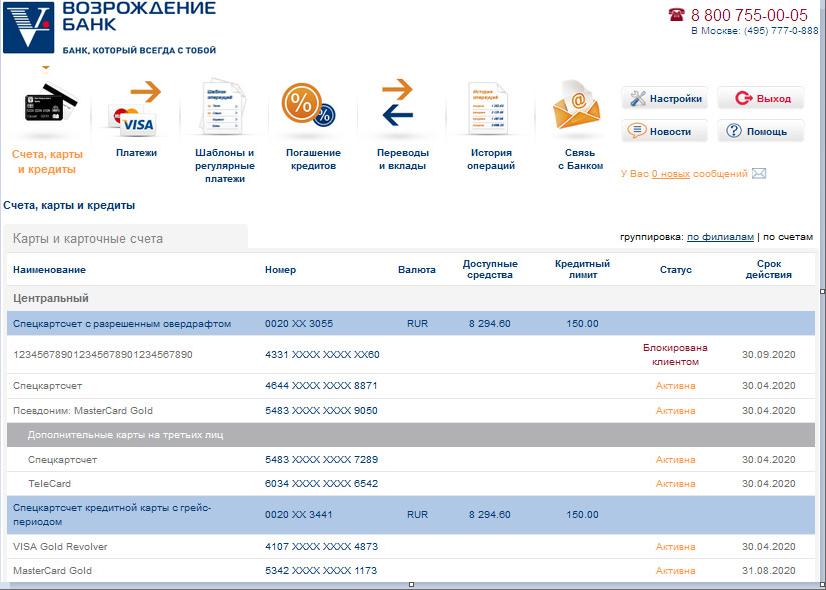Click 'Блокирована клиентом' status
Image resolution: width=826 pixels, height=590 pixels.
[x=675, y=355]
